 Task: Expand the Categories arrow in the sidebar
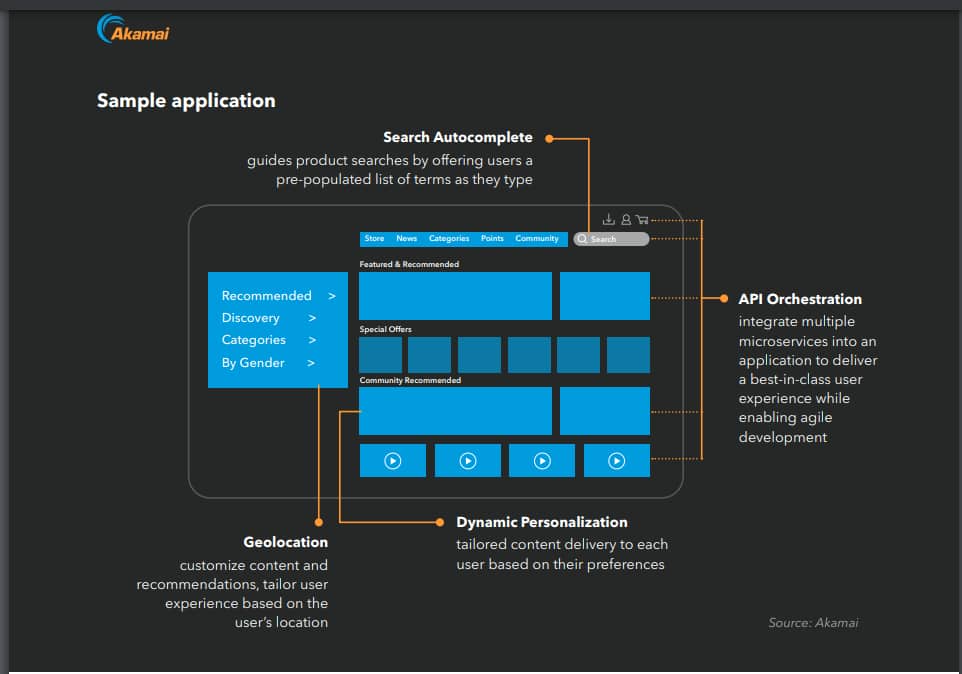pyautogui.click(x=312, y=340)
